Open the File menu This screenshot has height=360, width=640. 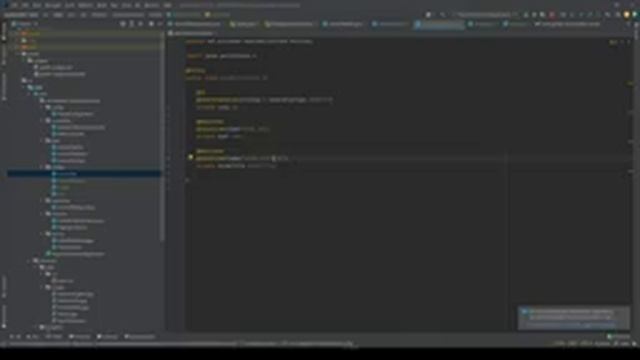pyautogui.click(x=15, y=5)
